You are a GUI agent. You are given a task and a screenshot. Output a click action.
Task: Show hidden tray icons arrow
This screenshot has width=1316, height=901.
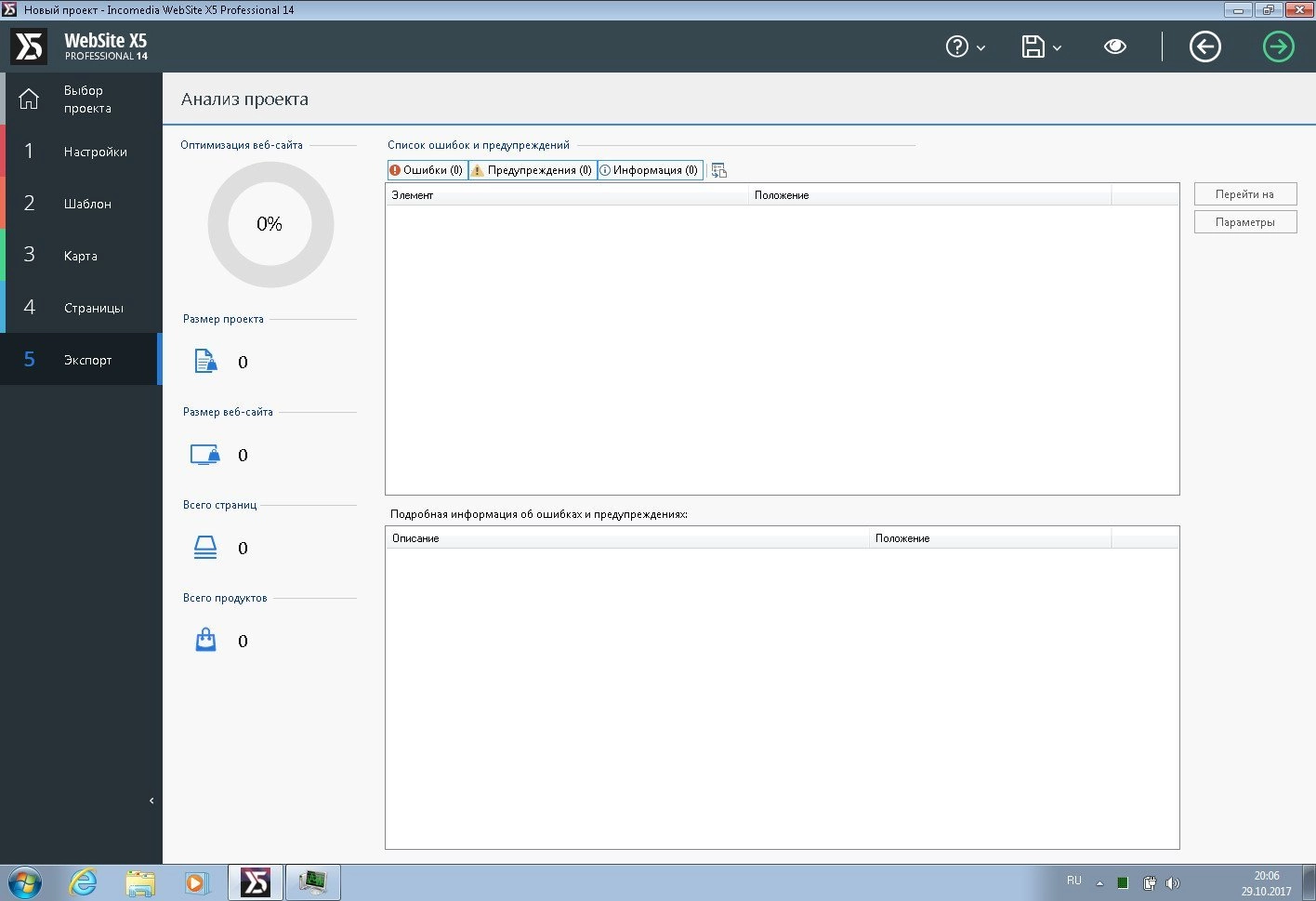(1099, 883)
